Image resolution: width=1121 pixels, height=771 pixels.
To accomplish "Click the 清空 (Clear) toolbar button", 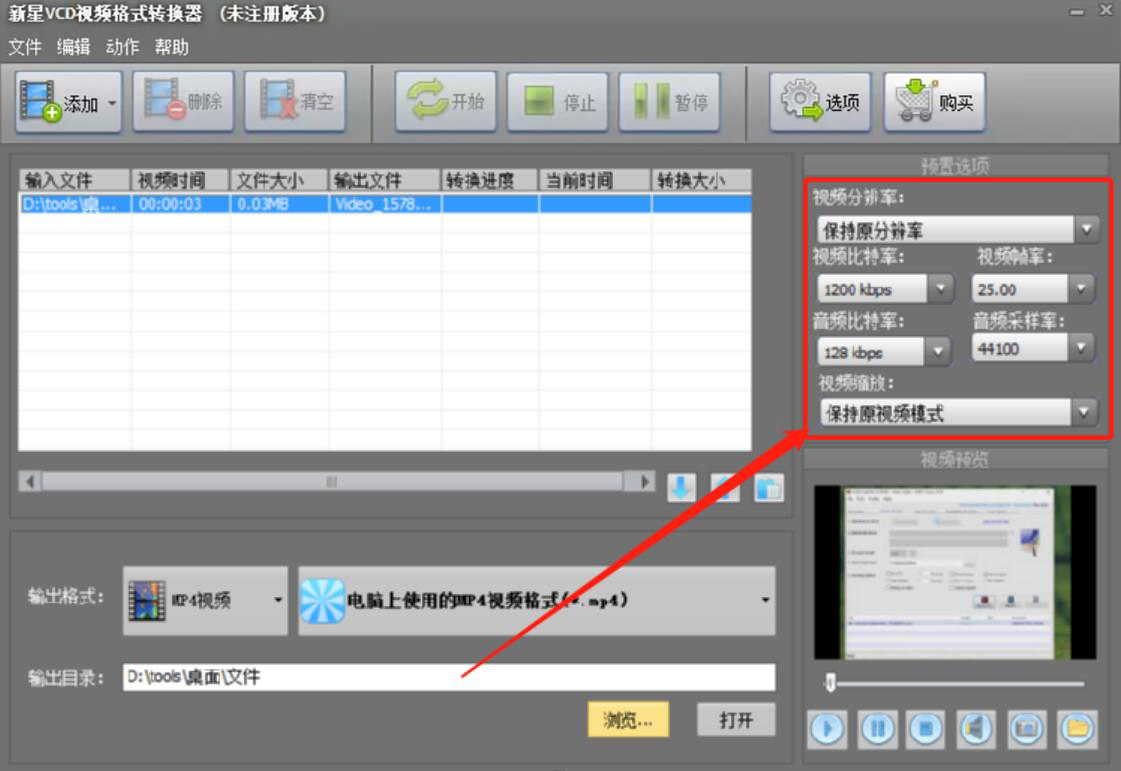I will coord(295,102).
